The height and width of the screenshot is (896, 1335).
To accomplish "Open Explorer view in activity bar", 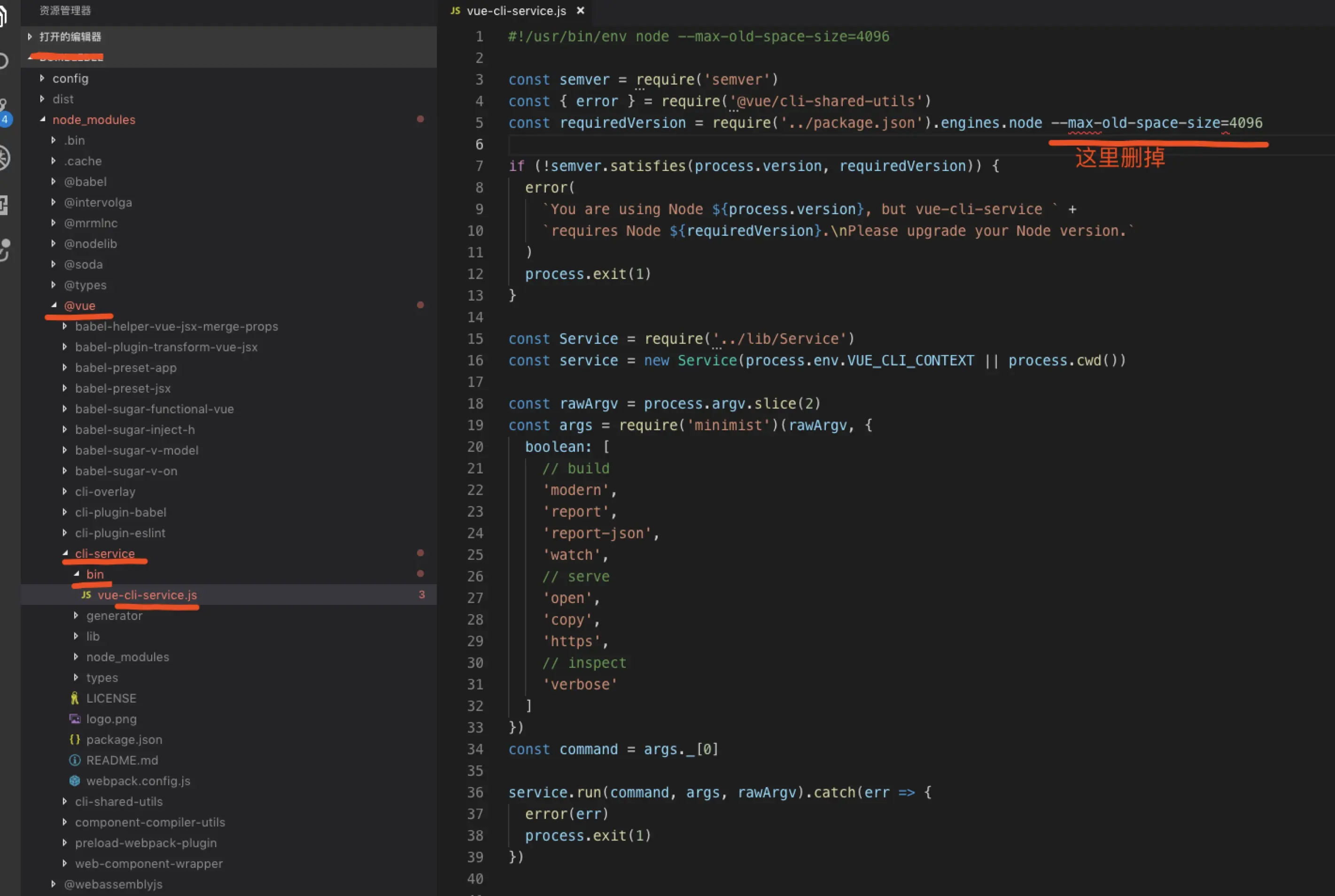I will (x=3, y=15).
